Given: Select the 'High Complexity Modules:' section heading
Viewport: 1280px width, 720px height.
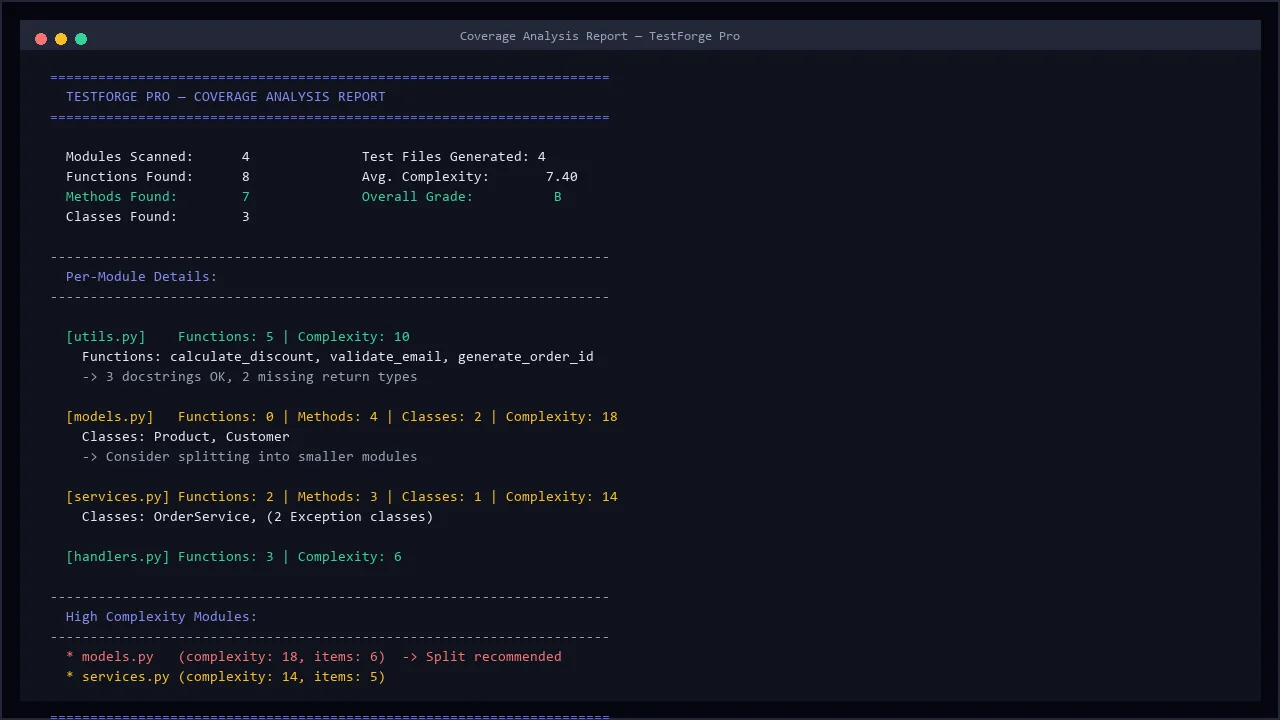Looking at the screenshot, I should click(162, 617).
